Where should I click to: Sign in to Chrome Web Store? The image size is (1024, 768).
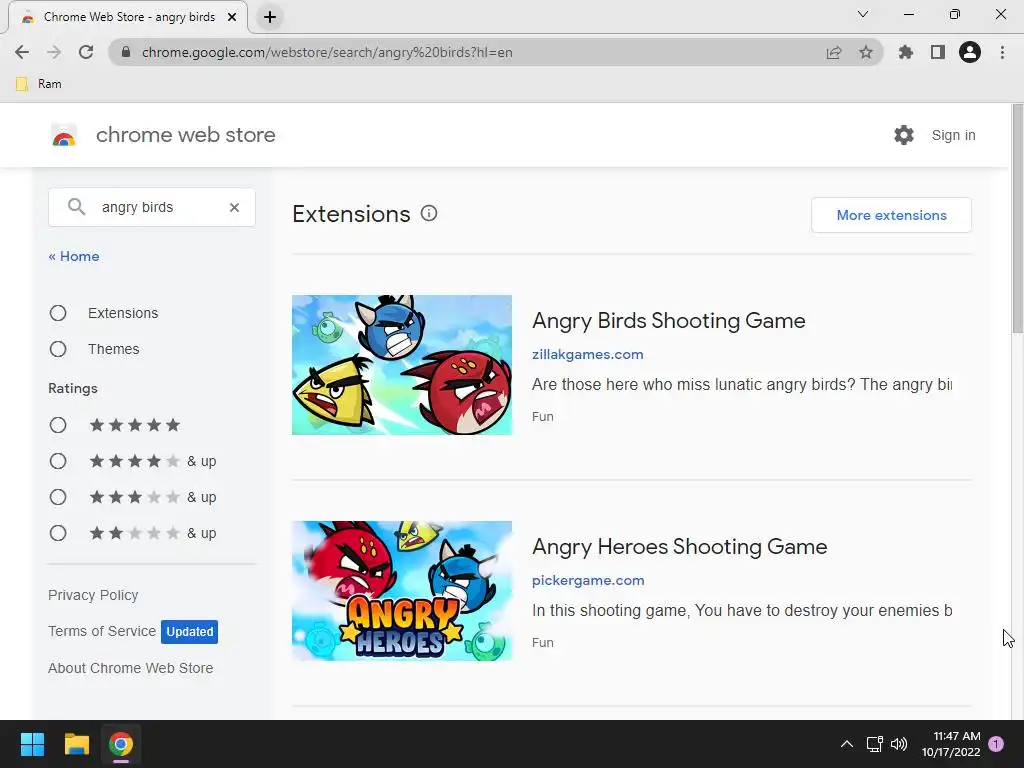tap(953, 135)
